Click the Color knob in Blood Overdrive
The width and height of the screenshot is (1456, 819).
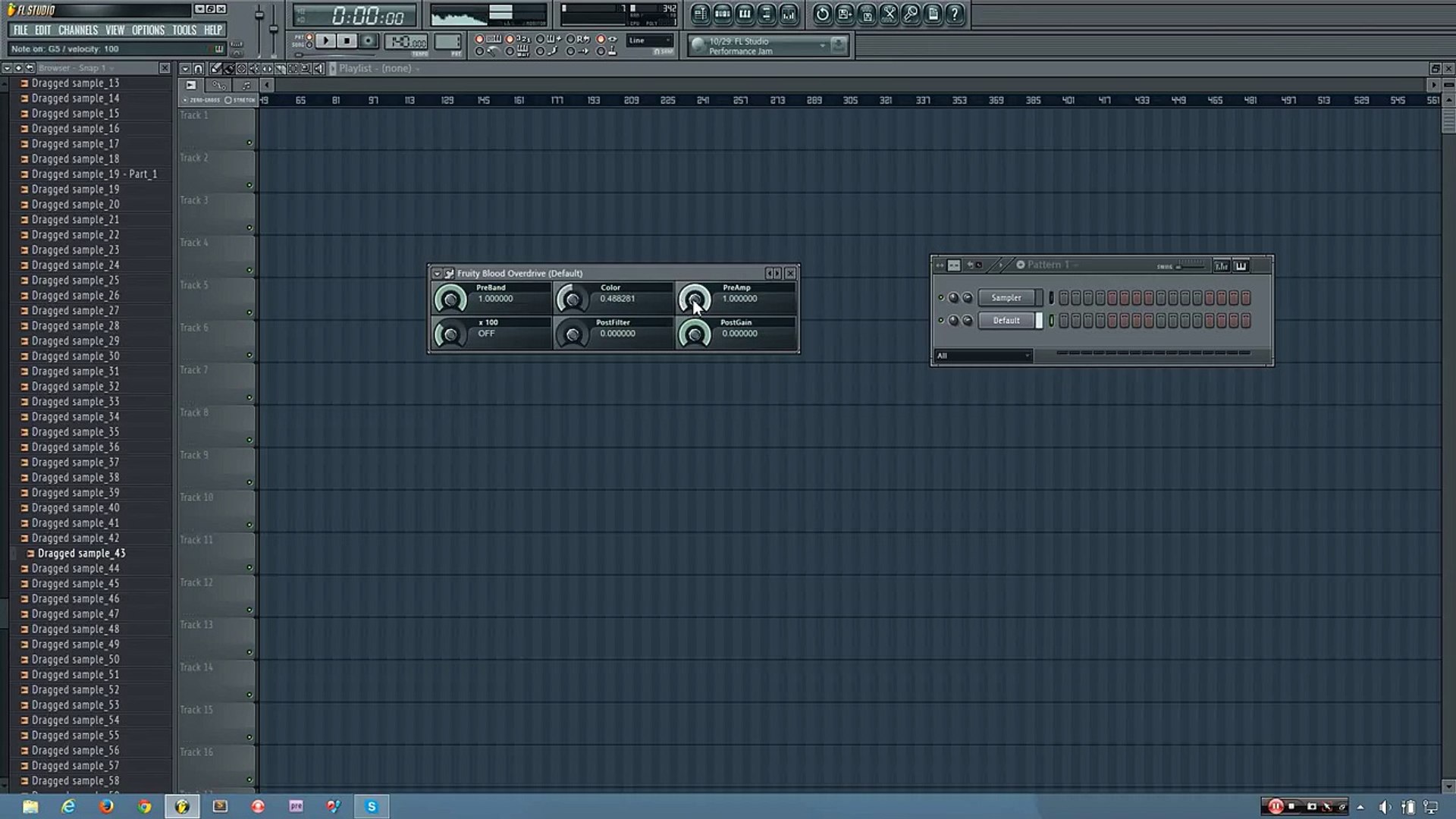573,299
